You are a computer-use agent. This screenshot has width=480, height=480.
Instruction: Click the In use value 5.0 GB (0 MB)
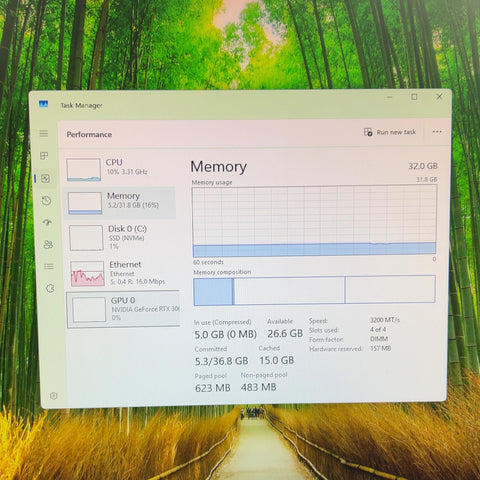tap(226, 334)
